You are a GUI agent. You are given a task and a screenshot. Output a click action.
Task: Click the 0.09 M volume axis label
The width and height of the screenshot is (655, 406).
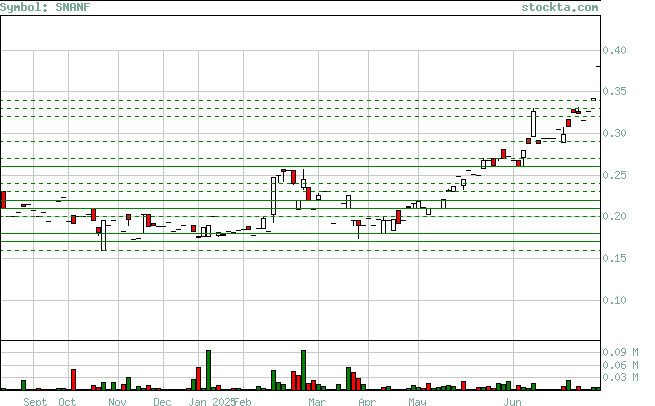tap(620, 352)
